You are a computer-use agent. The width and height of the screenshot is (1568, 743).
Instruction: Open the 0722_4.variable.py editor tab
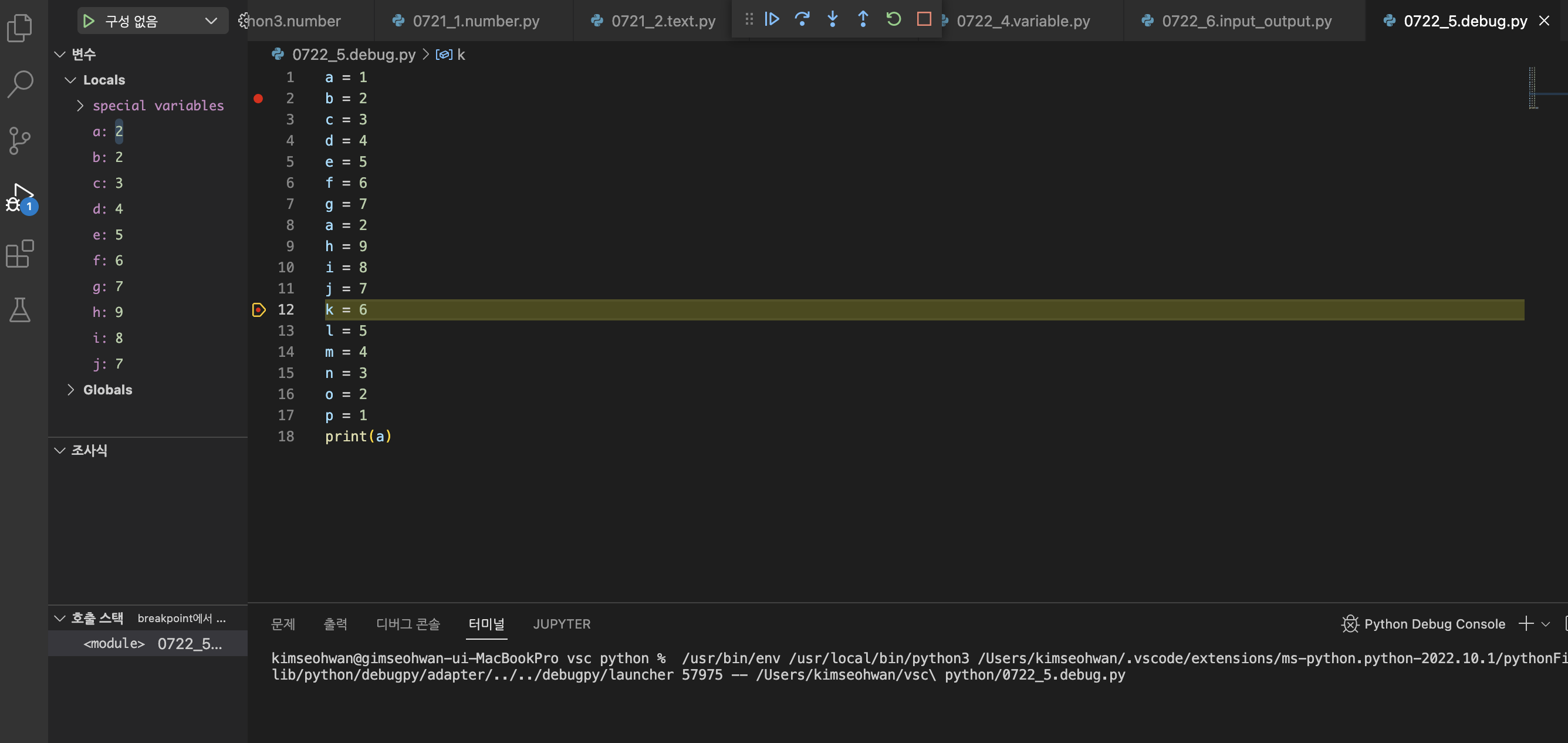1023,21
